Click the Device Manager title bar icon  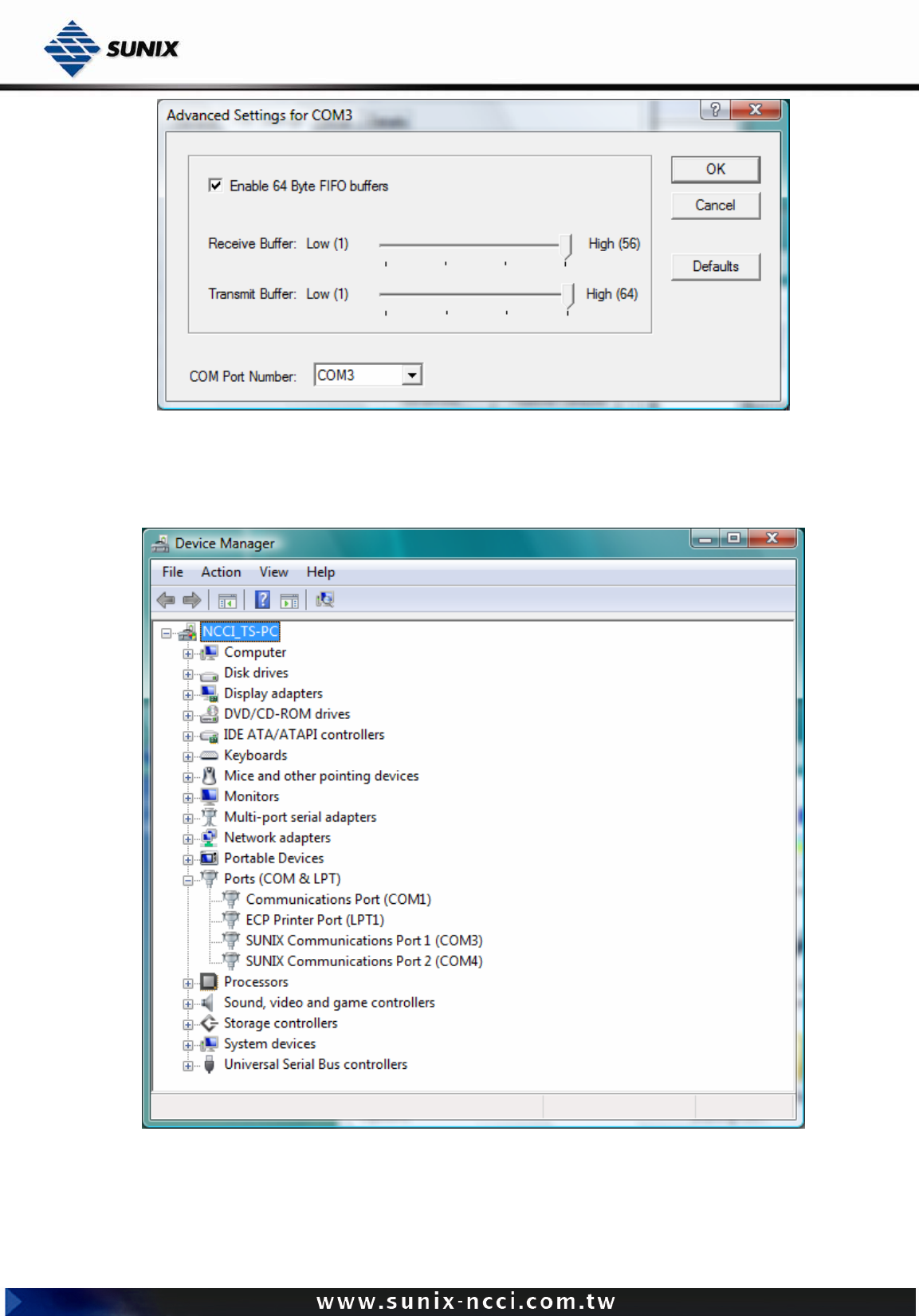coord(160,544)
